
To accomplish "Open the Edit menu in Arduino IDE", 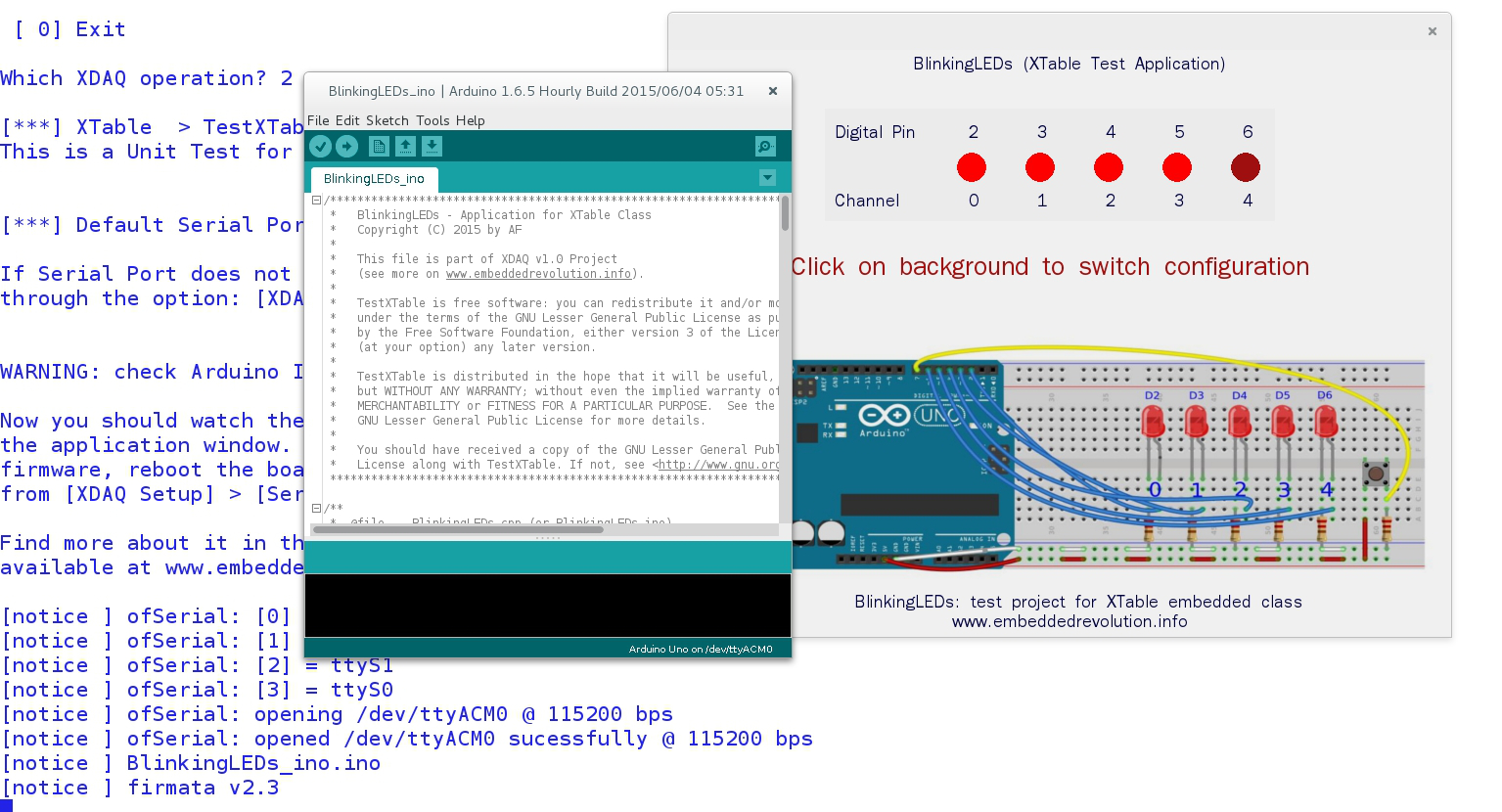I will [347, 120].
